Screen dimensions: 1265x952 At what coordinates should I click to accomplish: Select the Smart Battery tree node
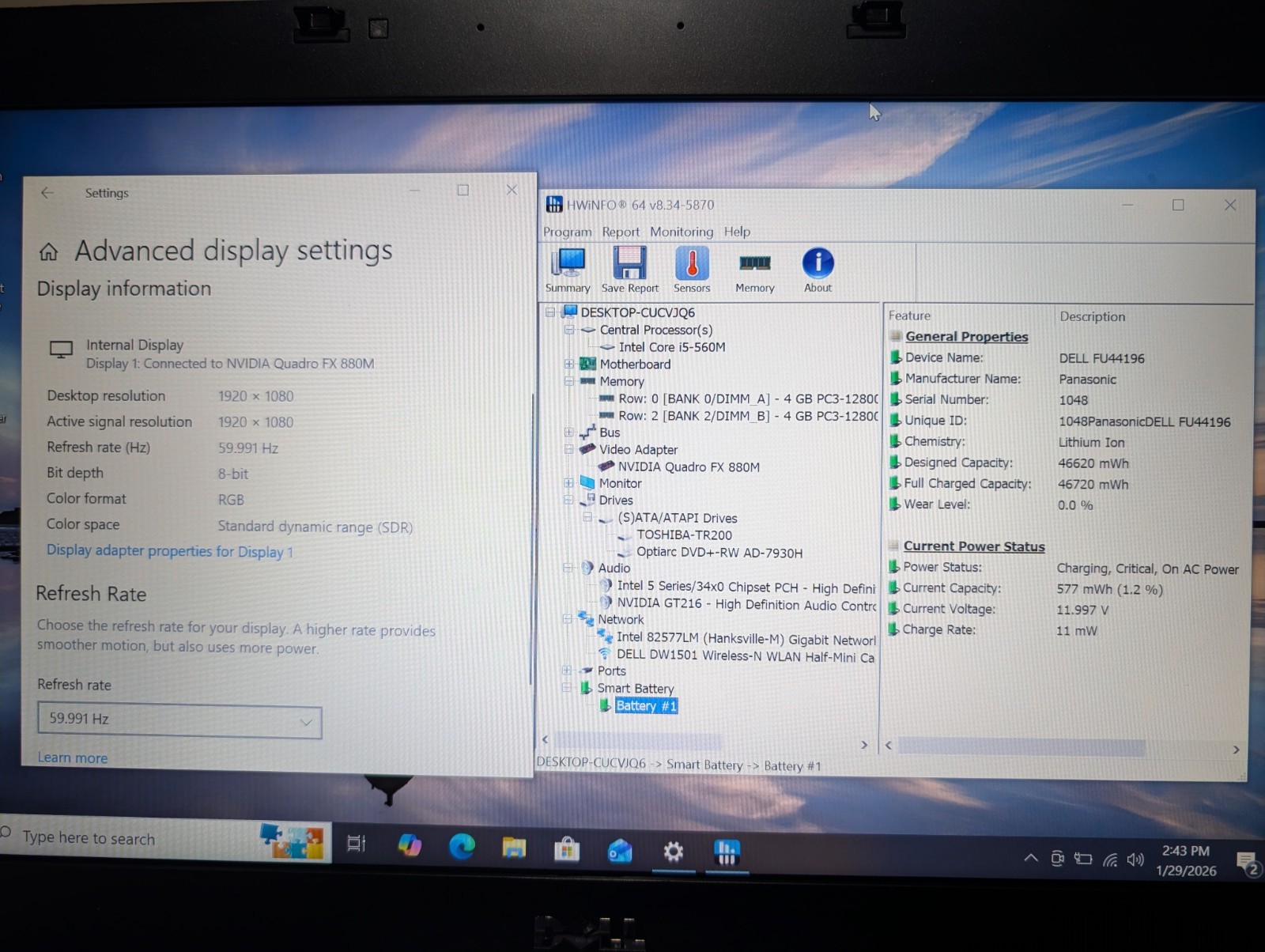tap(636, 688)
